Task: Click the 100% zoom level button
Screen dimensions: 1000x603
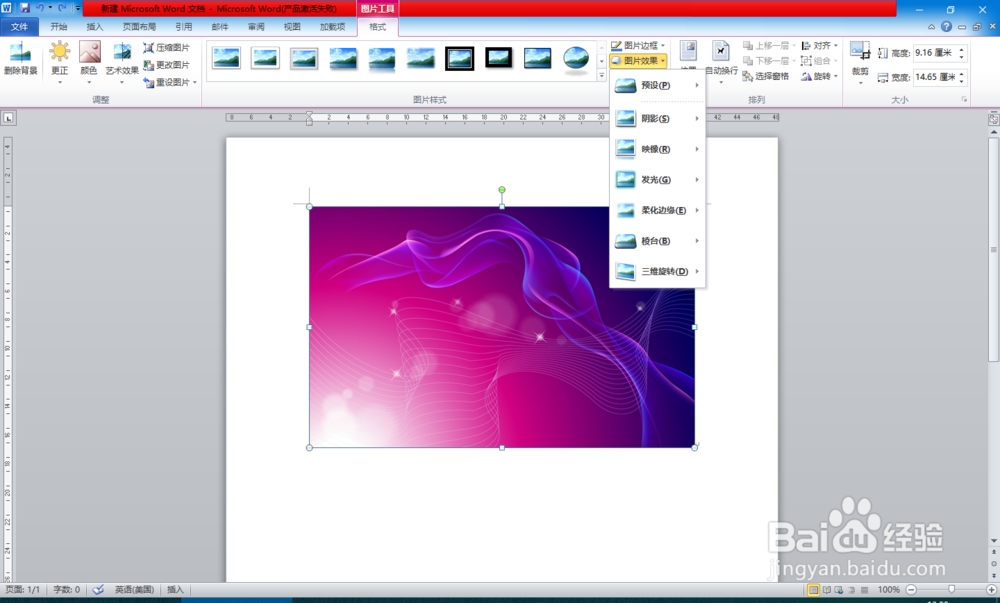Action: click(x=888, y=590)
